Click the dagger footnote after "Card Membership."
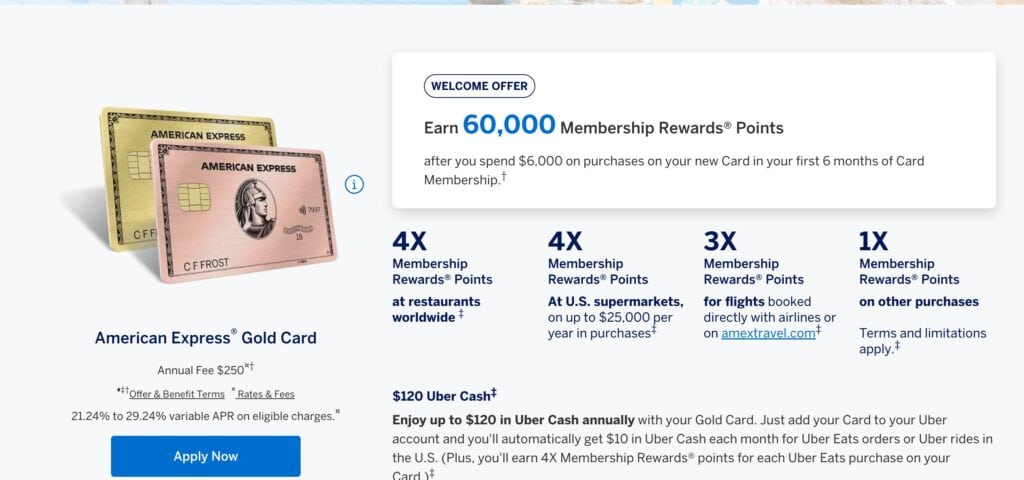The image size is (1024, 480). click(503, 176)
